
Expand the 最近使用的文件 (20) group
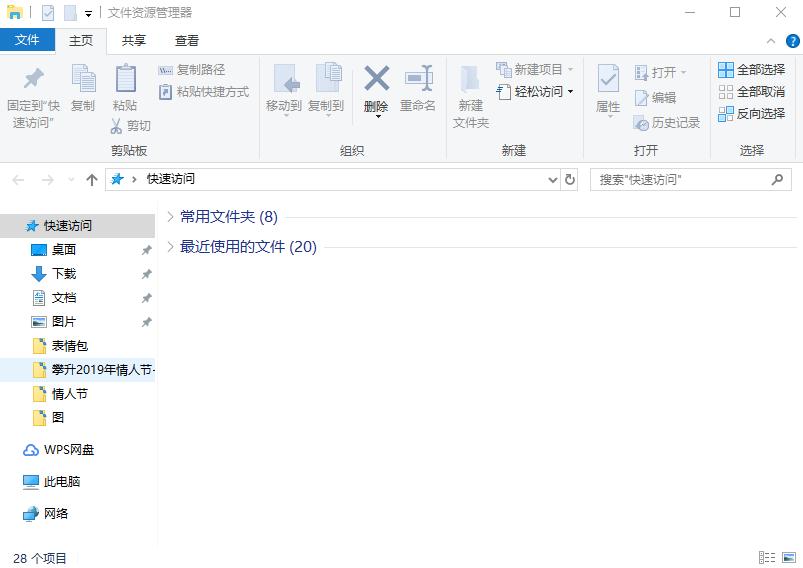tap(171, 247)
